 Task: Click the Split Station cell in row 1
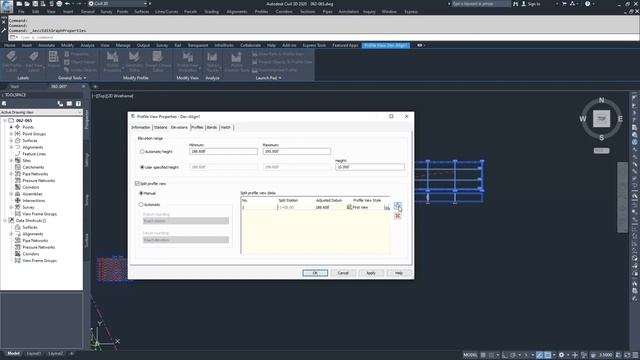[x=296, y=207]
